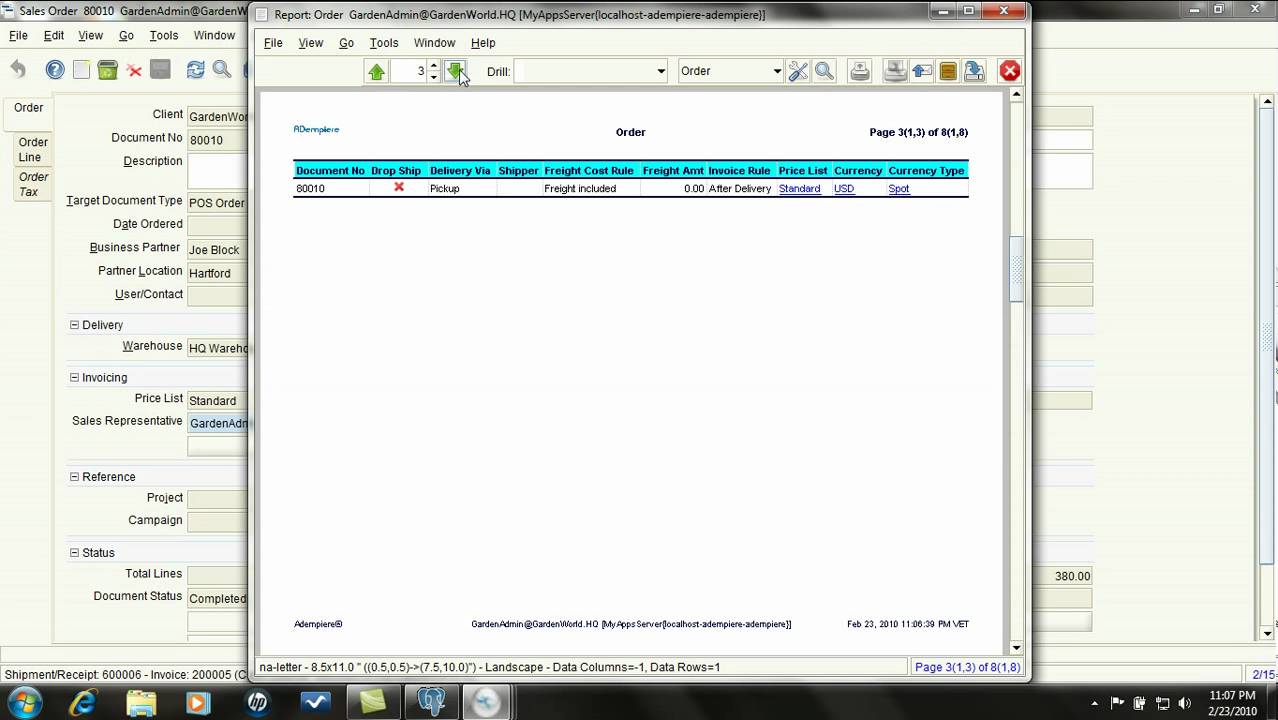Go to next report page with green down arrow
This screenshot has width=1278, height=720.
(455, 71)
